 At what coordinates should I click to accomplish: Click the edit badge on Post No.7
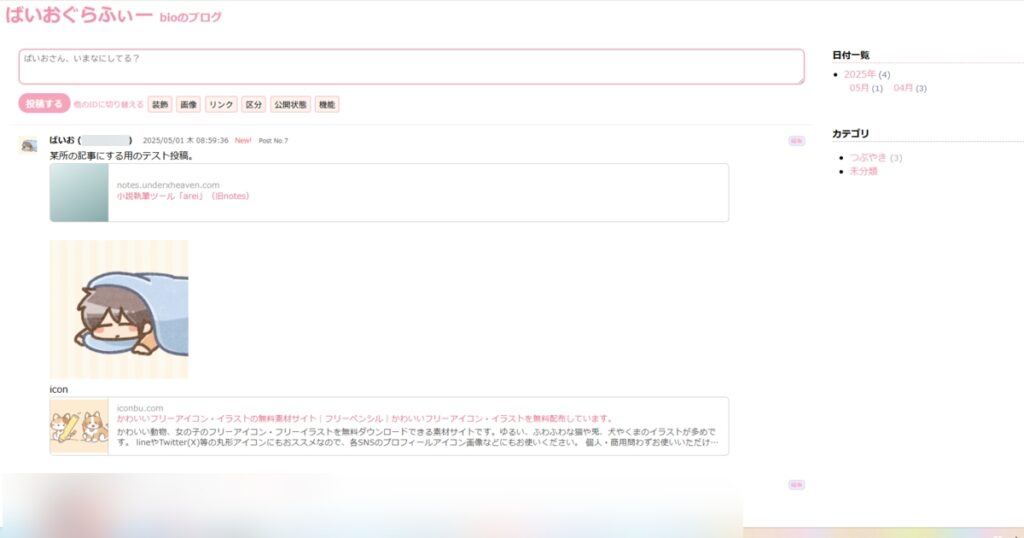pos(796,141)
